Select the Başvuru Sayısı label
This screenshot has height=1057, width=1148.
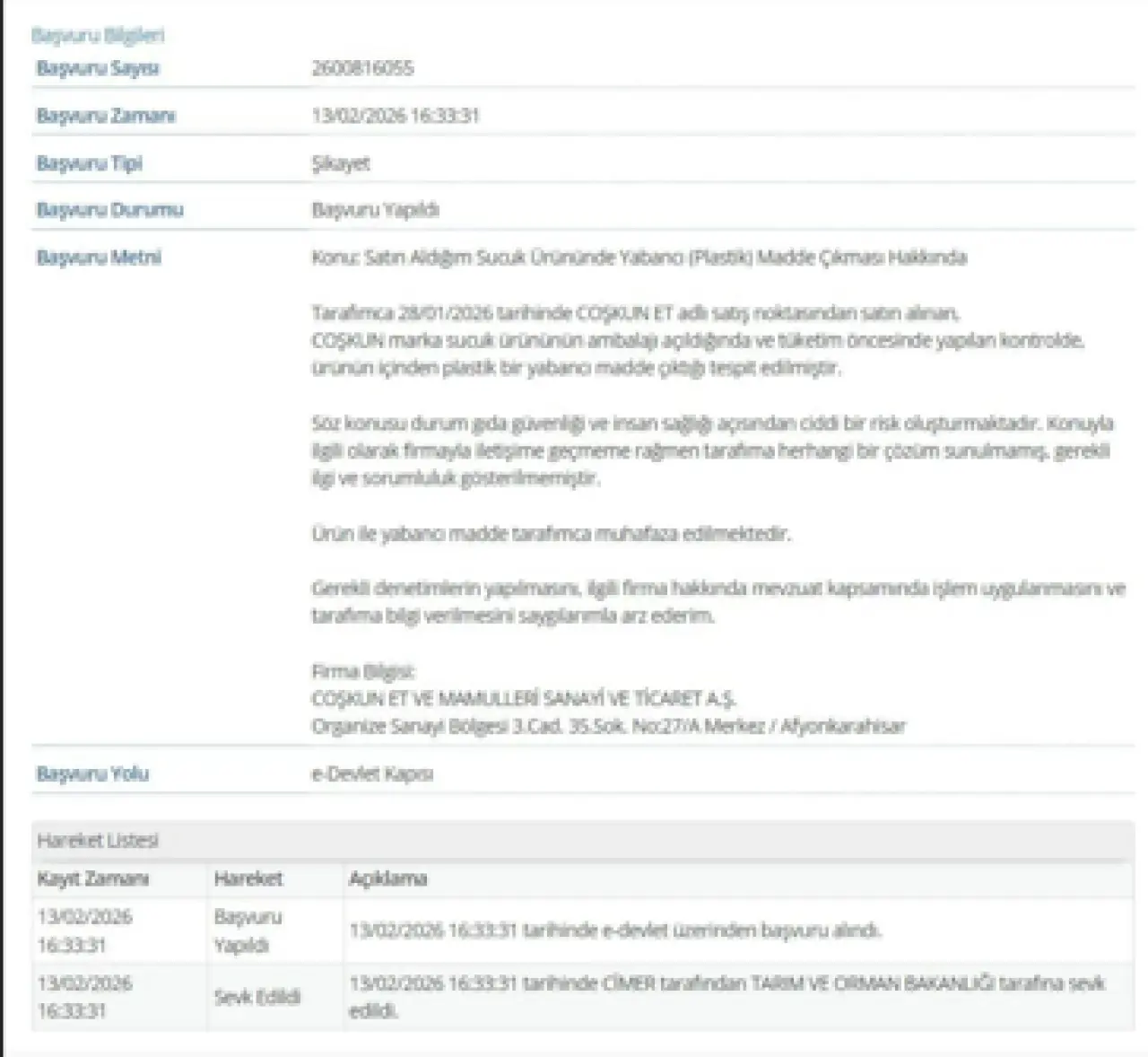click(98, 68)
